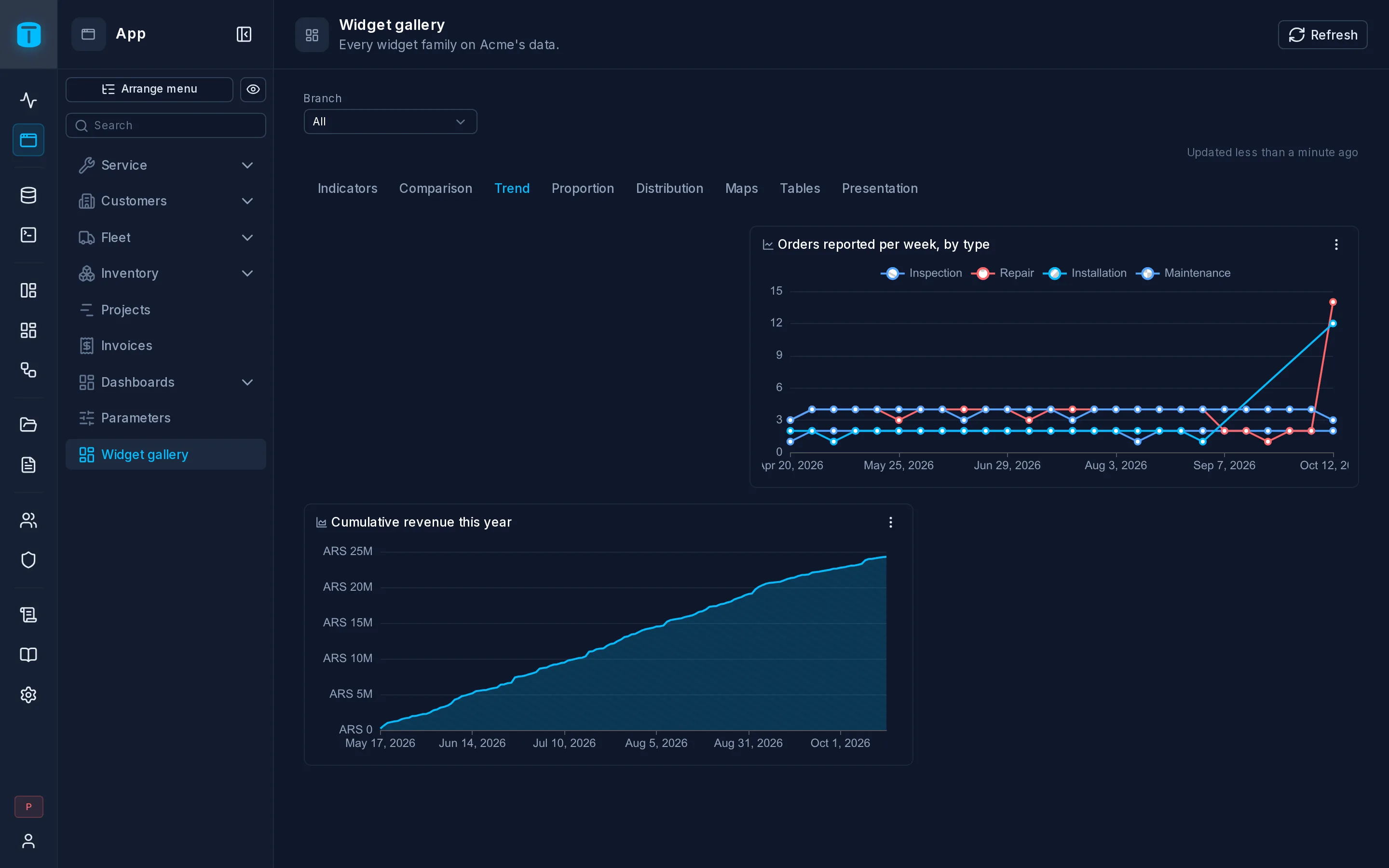The height and width of the screenshot is (868, 1389).
Task: Open the workflow nodes icon in left rail
Action: click(28, 370)
